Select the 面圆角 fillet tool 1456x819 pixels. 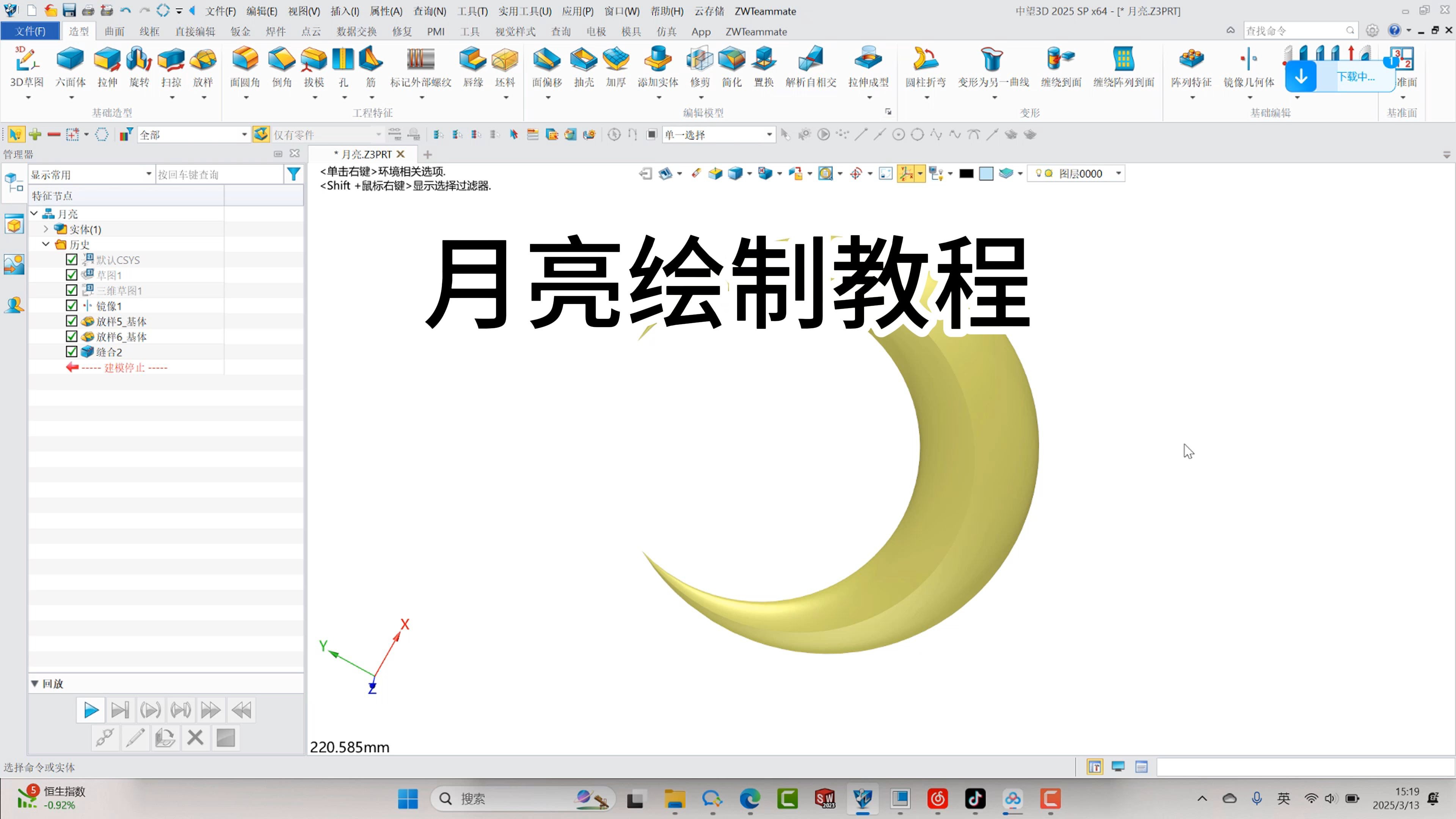click(x=245, y=68)
